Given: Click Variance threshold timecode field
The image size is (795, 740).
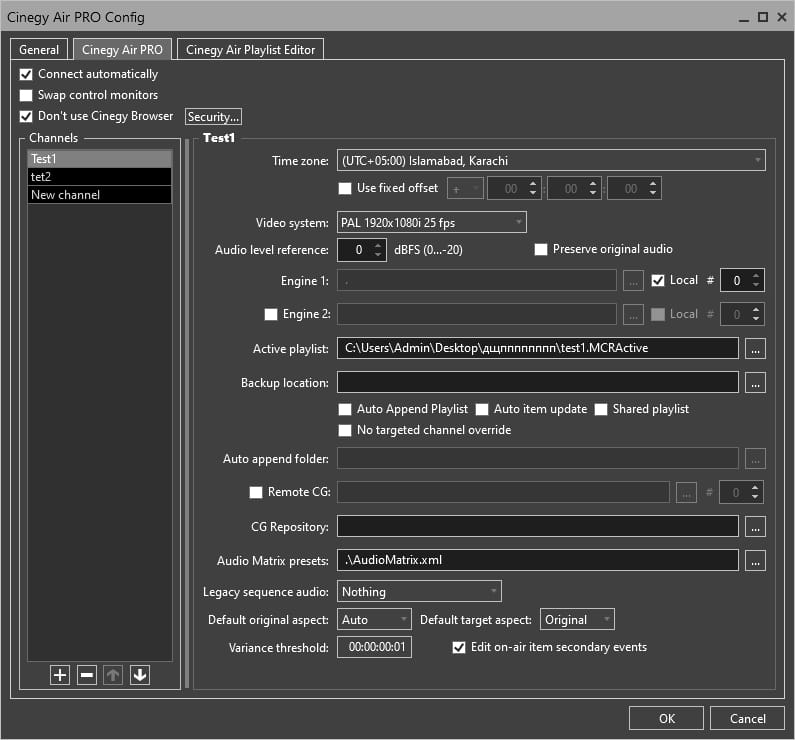Looking at the screenshot, I should coord(374,647).
